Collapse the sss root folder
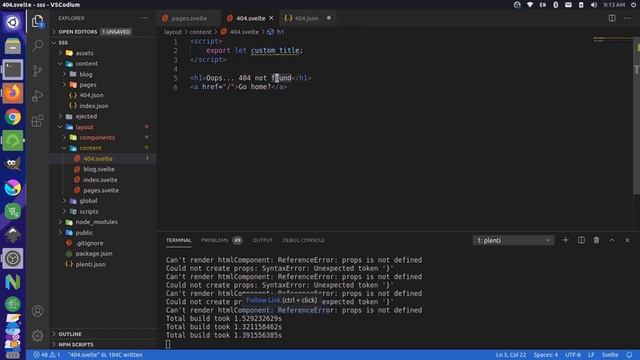This screenshot has width=640, height=360. pos(103,42)
